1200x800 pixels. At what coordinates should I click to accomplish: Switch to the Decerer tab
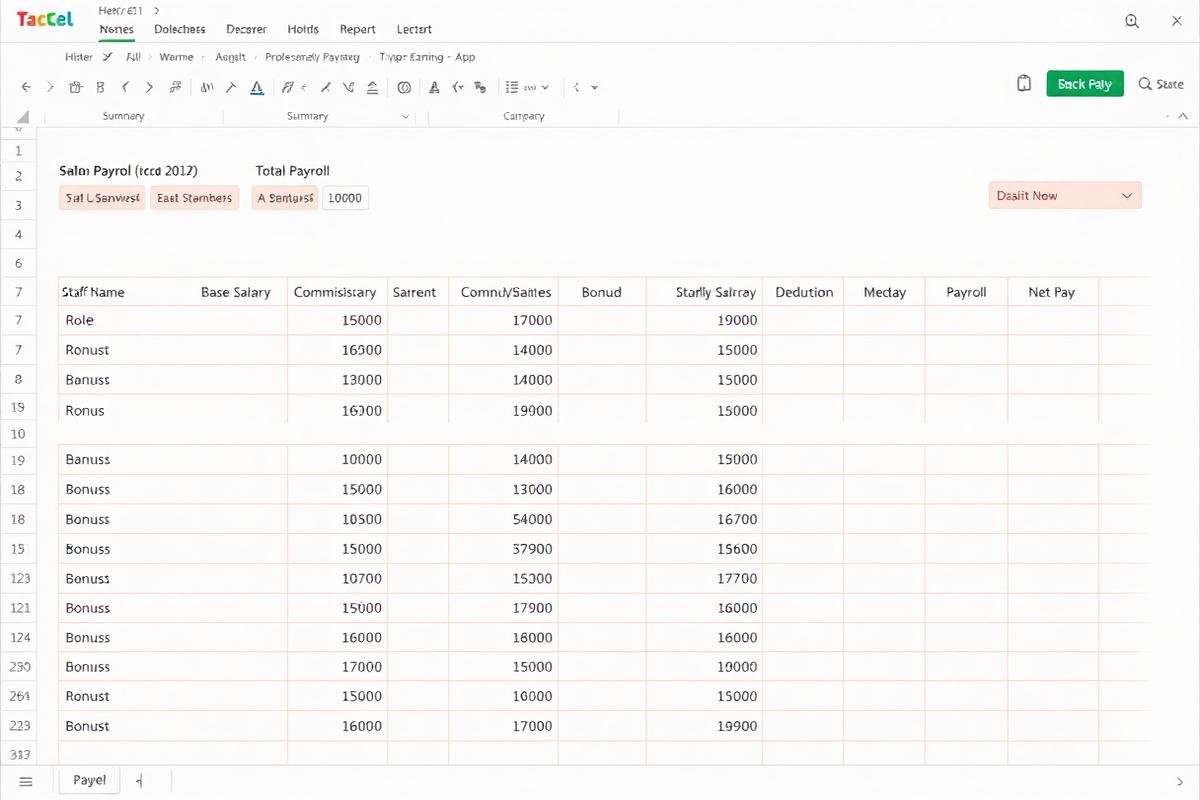tap(247, 30)
